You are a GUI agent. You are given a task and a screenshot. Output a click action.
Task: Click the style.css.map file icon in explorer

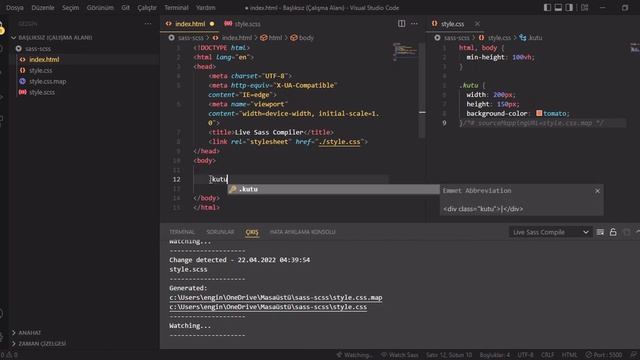coord(22,81)
